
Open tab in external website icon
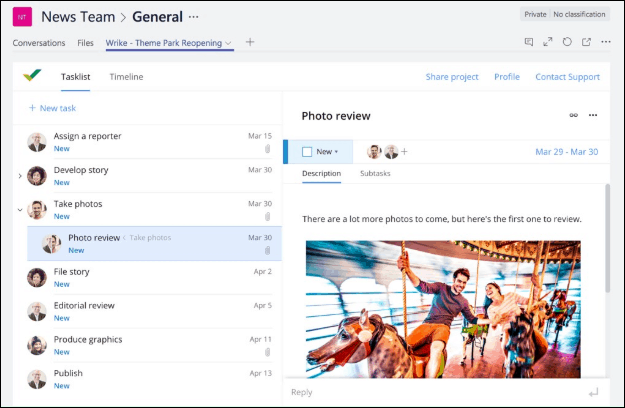[x=586, y=42]
